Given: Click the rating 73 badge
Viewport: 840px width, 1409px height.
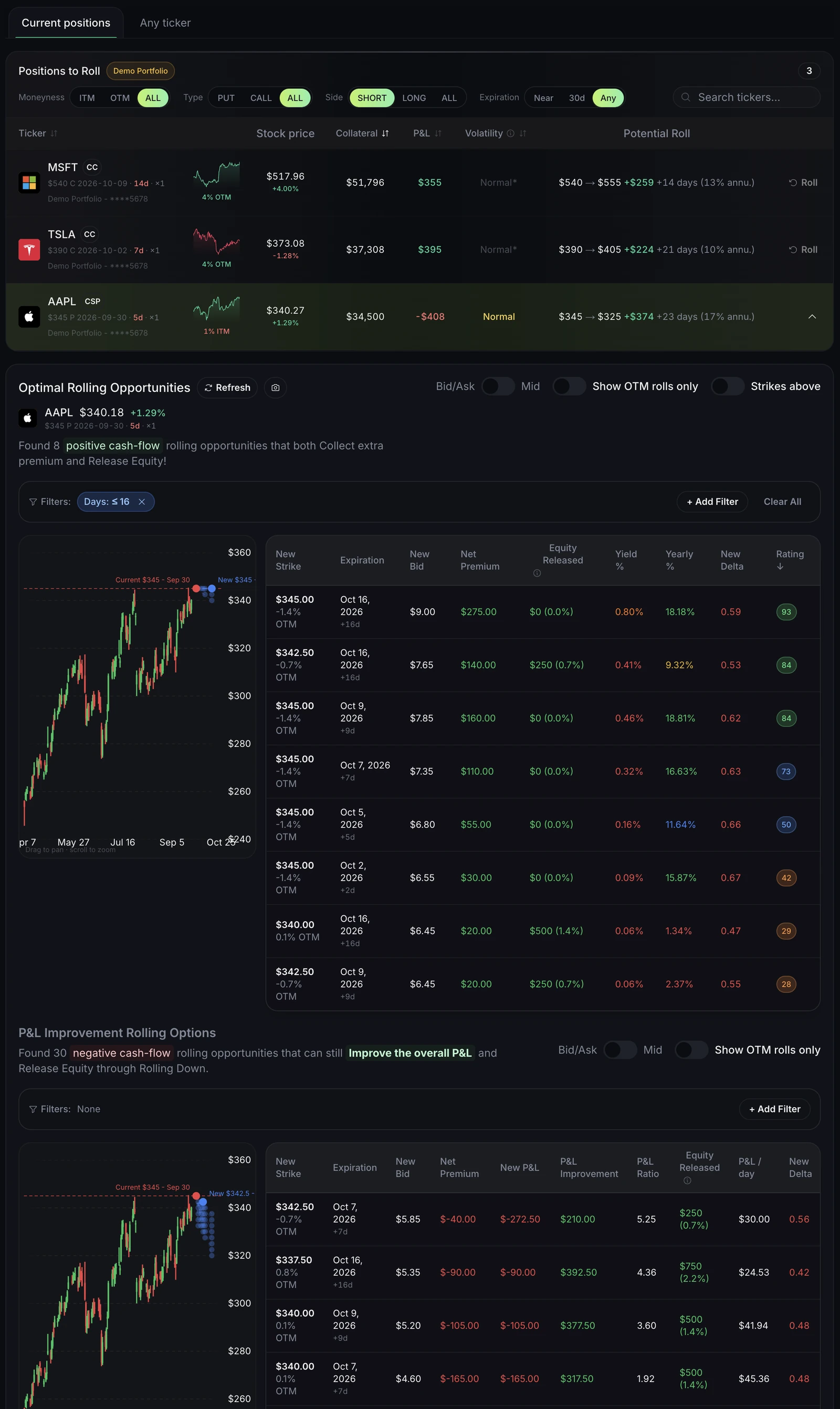Looking at the screenshot, I should coord(786,771).
